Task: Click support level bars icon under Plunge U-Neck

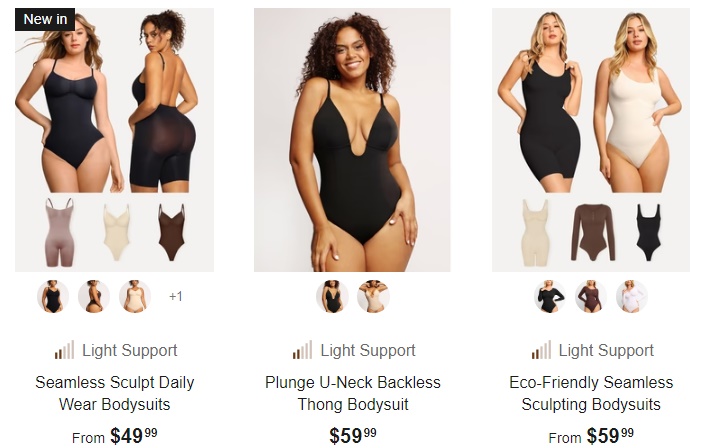Action: (x=302, y=350)
